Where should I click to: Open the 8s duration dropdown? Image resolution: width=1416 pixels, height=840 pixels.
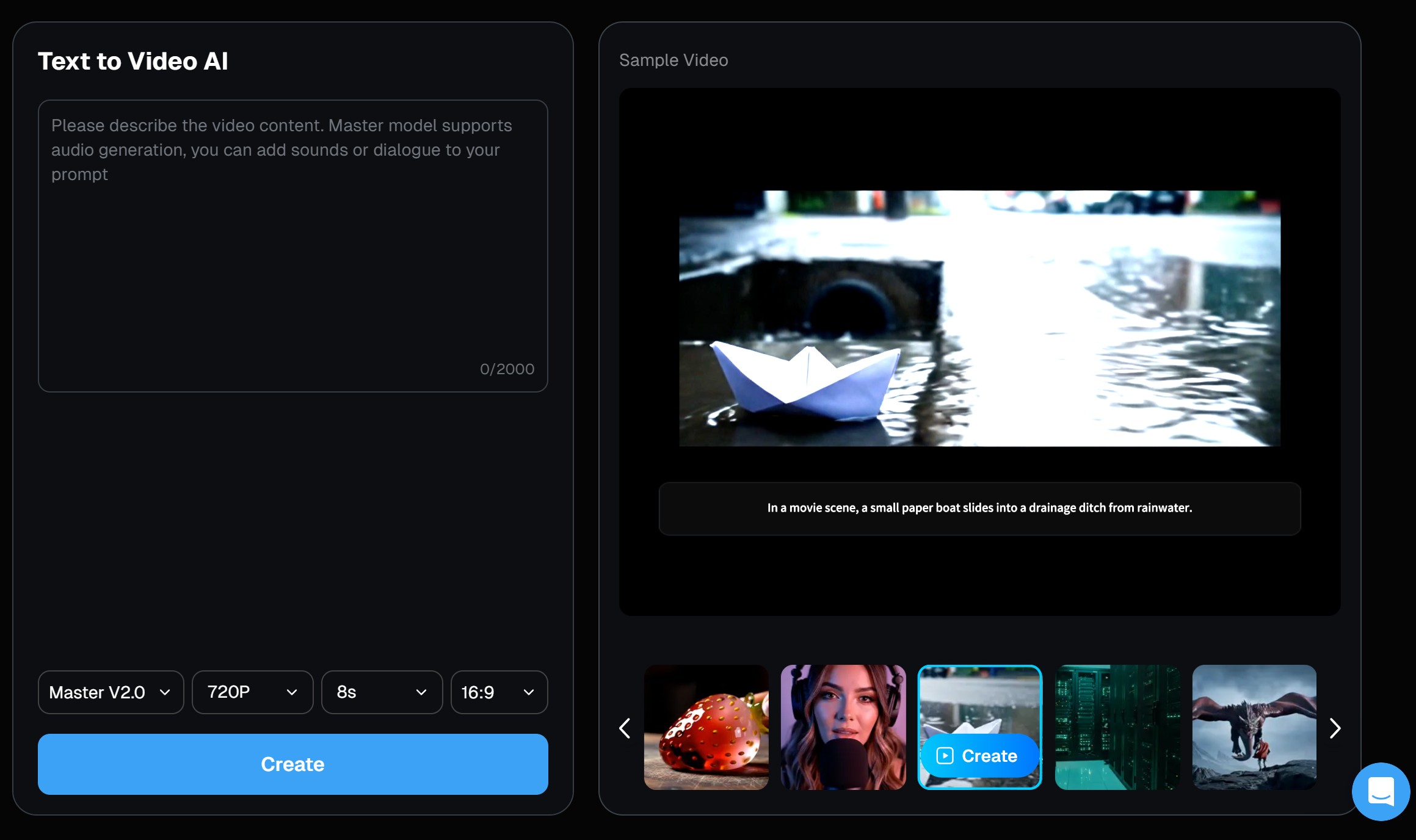[x=382, y=692]
